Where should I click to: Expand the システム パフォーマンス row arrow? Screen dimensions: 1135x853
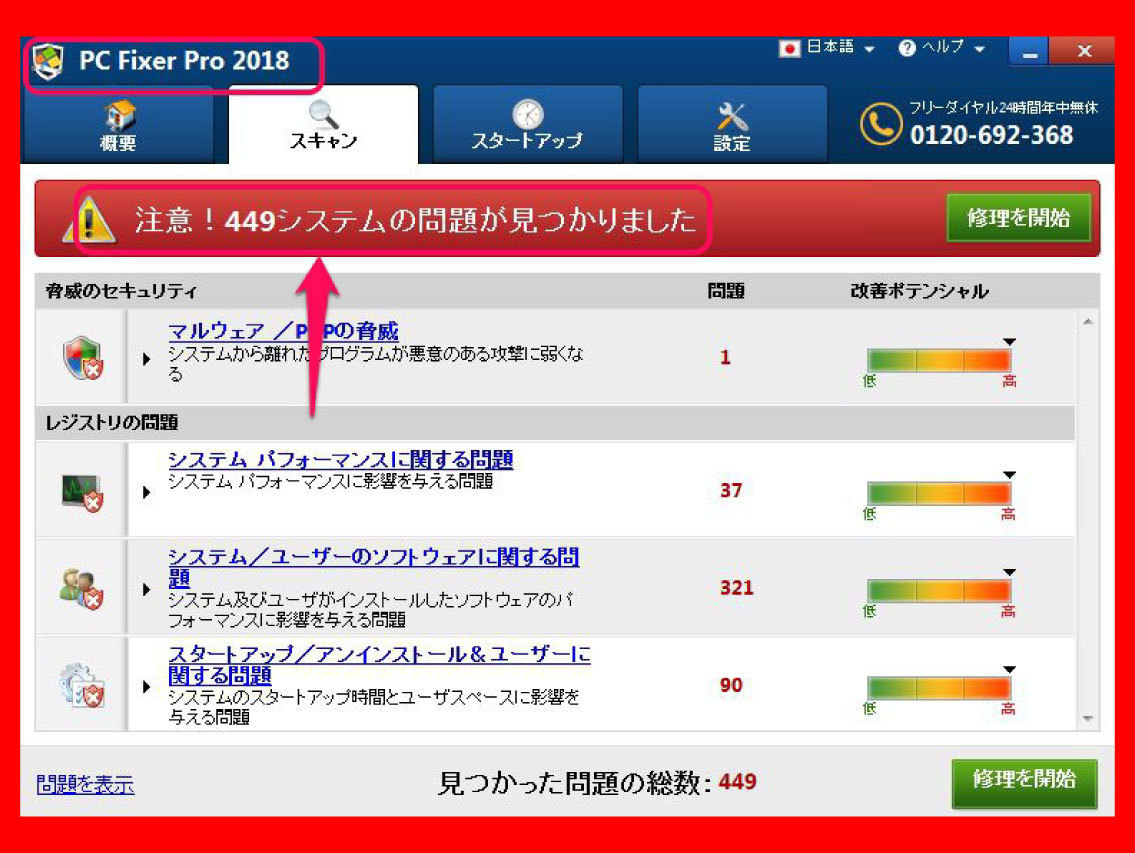147,491
